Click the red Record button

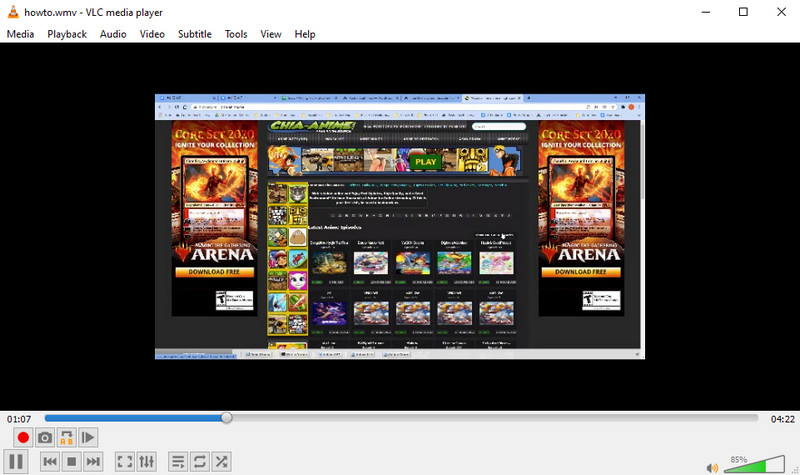tap(23, 437)
